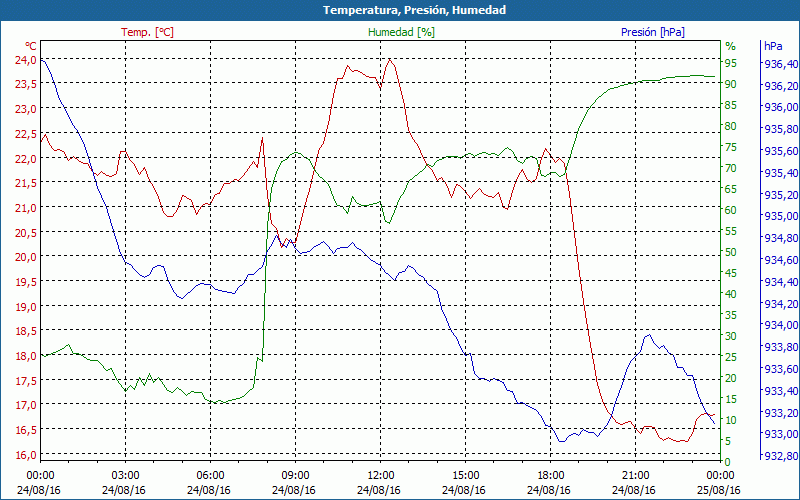Click the 21:00 time axis label
Viewport: 800px width, 500px height.
click(x=635, y=475)
